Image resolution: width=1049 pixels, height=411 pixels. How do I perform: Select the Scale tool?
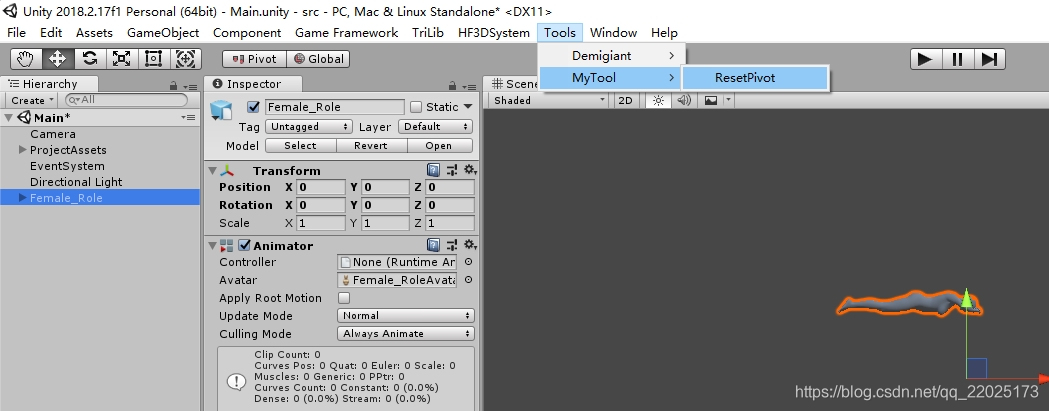(122, 59)
